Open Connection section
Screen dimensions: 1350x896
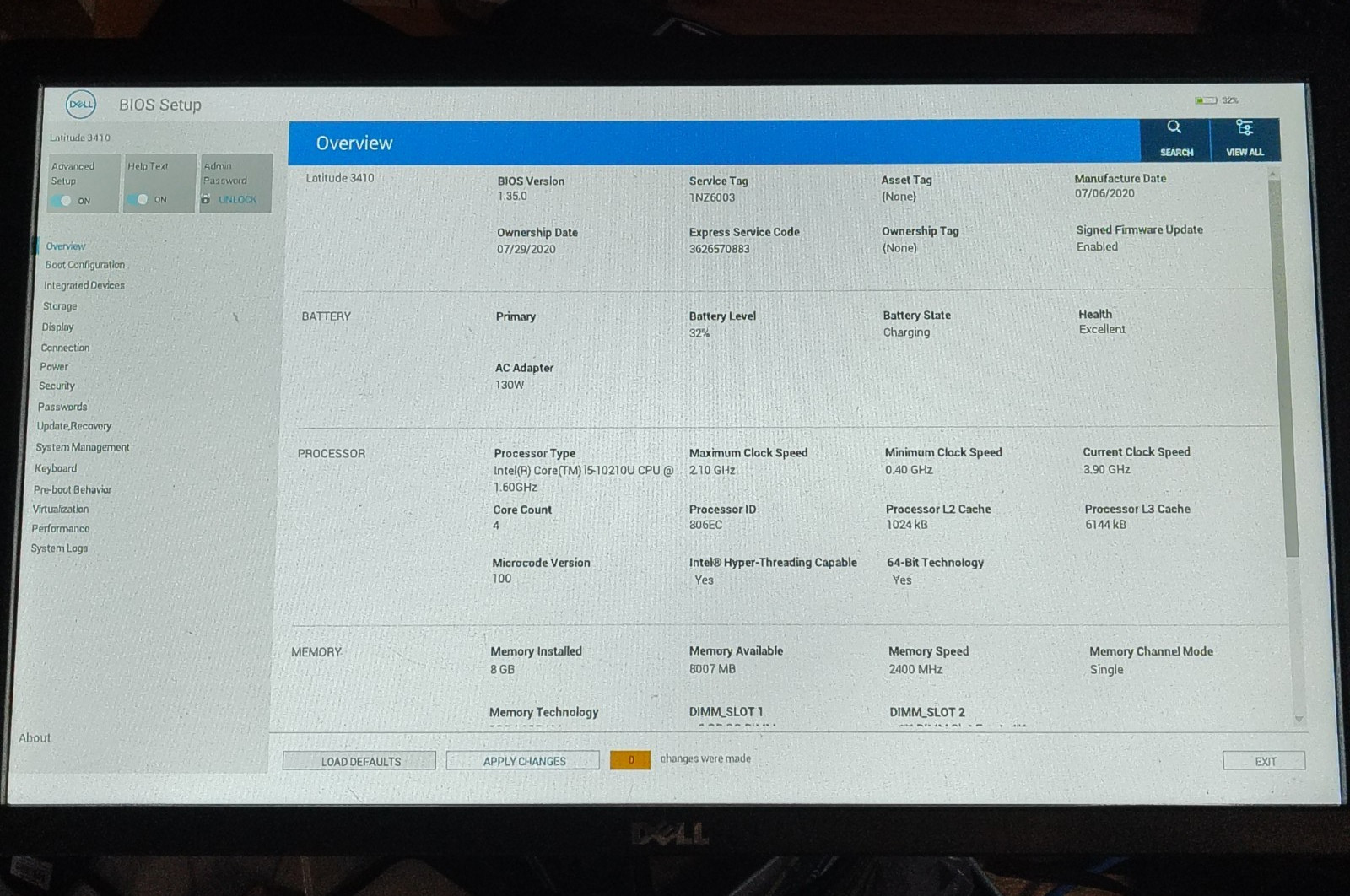click(65, 348)
